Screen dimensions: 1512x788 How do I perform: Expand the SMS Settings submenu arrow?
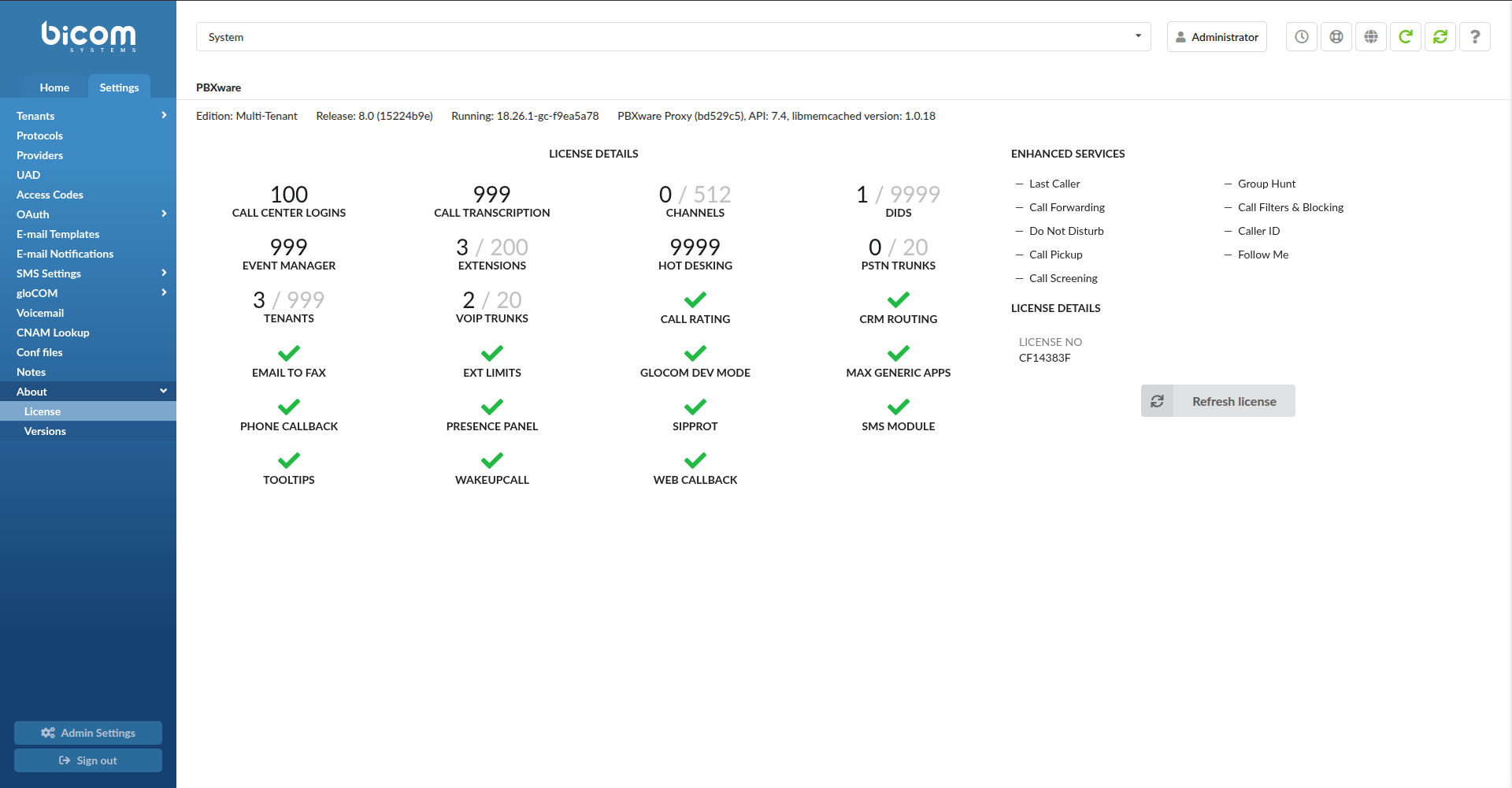coord(164,273)
